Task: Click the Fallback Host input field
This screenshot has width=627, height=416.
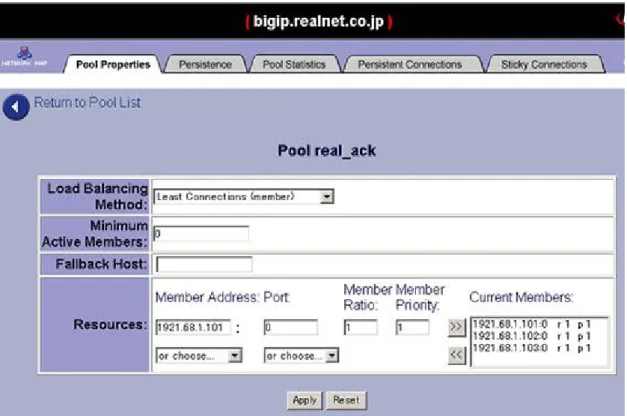Action: (x=204, y=264)
